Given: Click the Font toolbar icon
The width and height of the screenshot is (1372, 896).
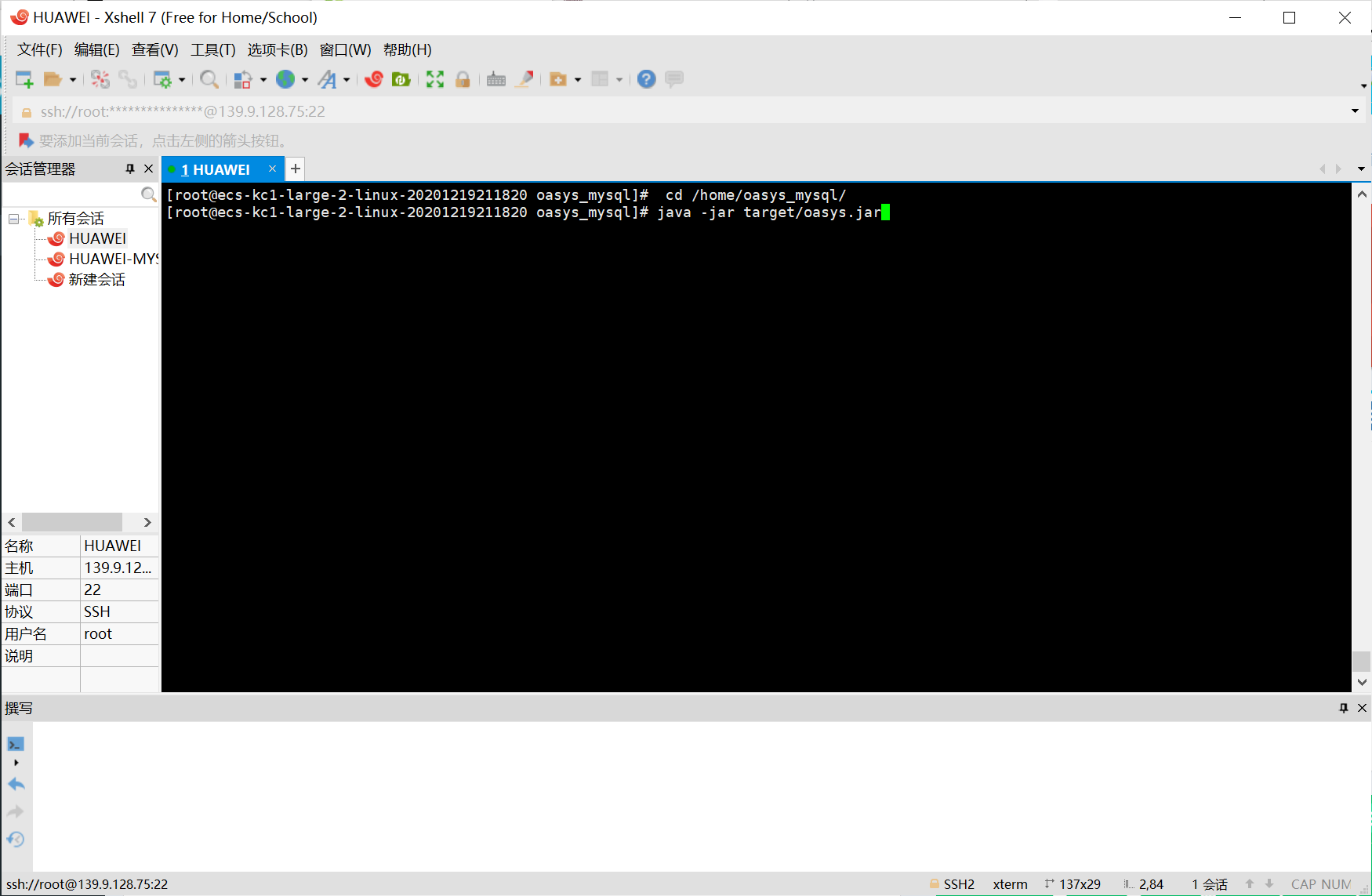Looking at the screenshot, I should 327,79.
